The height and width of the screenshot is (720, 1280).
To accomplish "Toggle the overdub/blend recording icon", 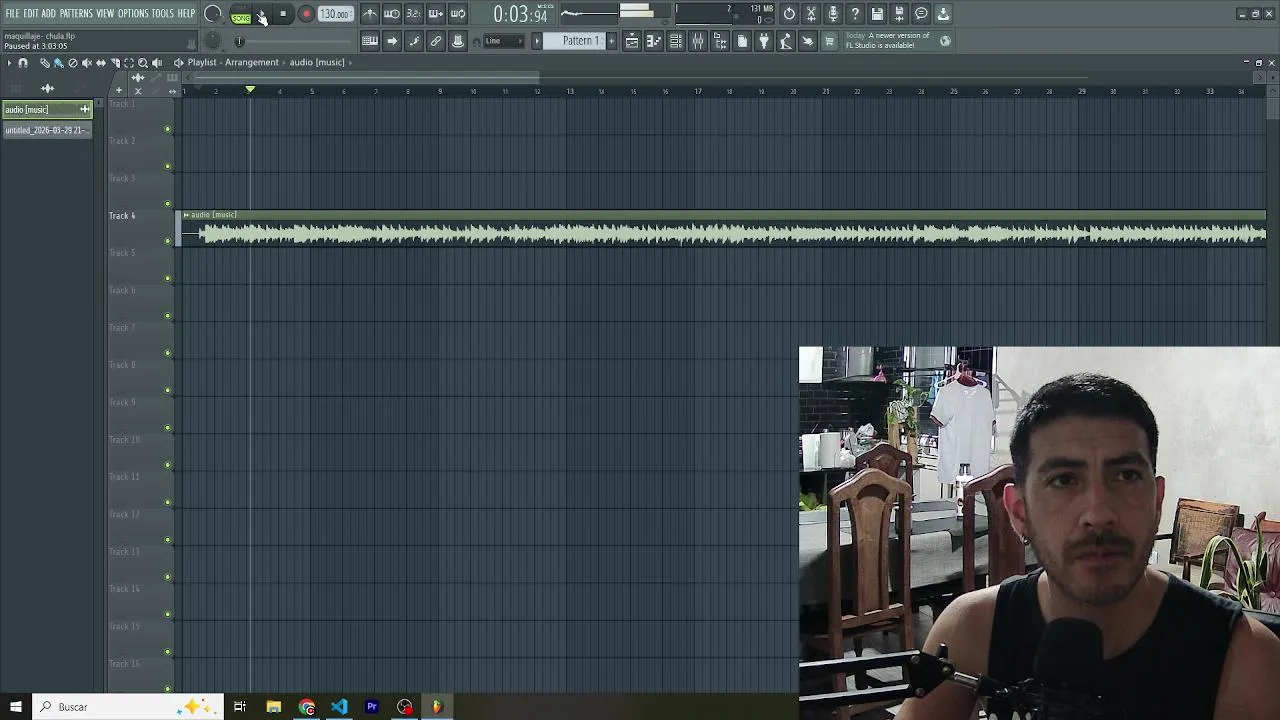I will [x=436, y=14].
